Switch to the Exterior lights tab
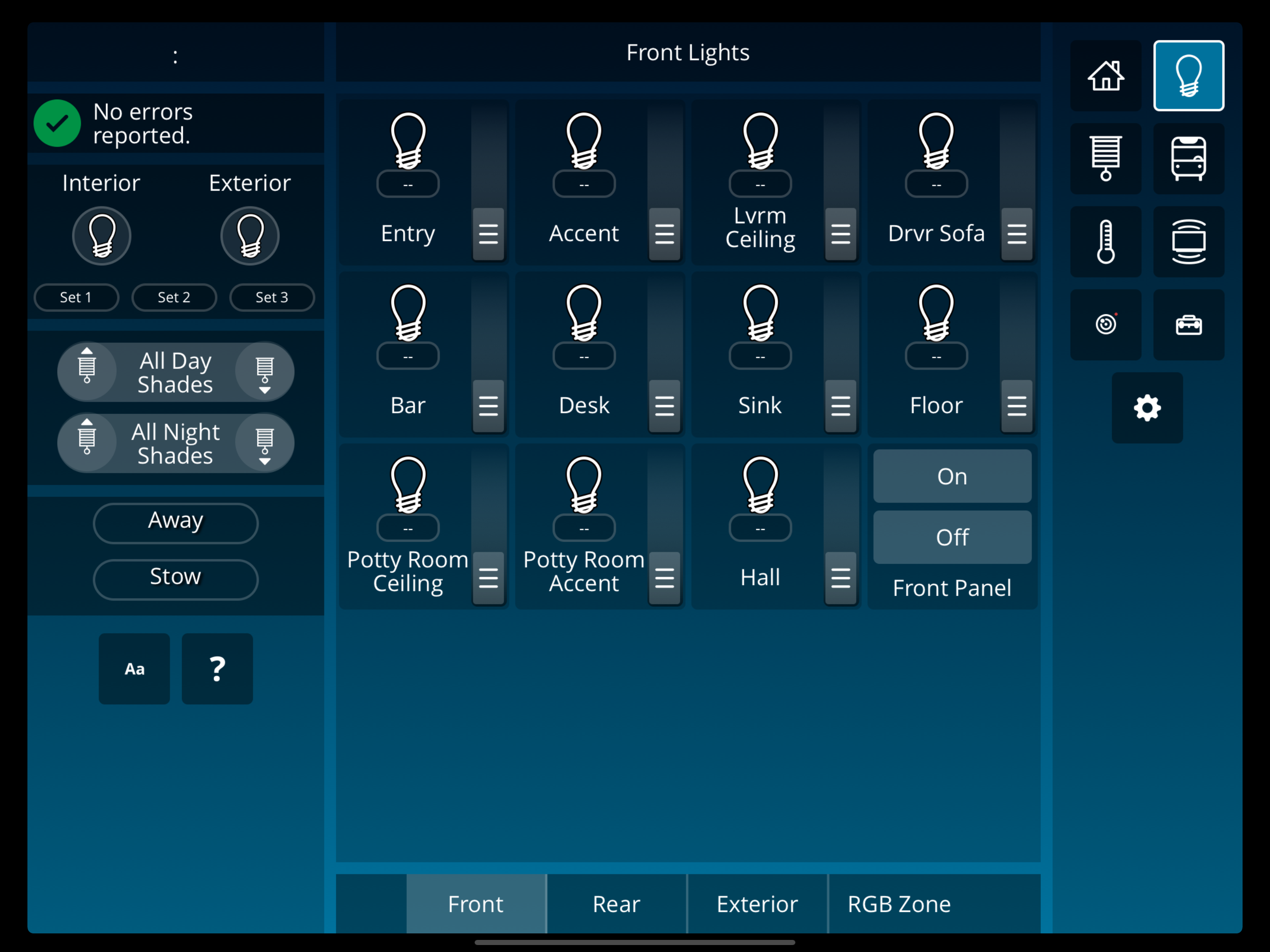 [x=757, y=904]
